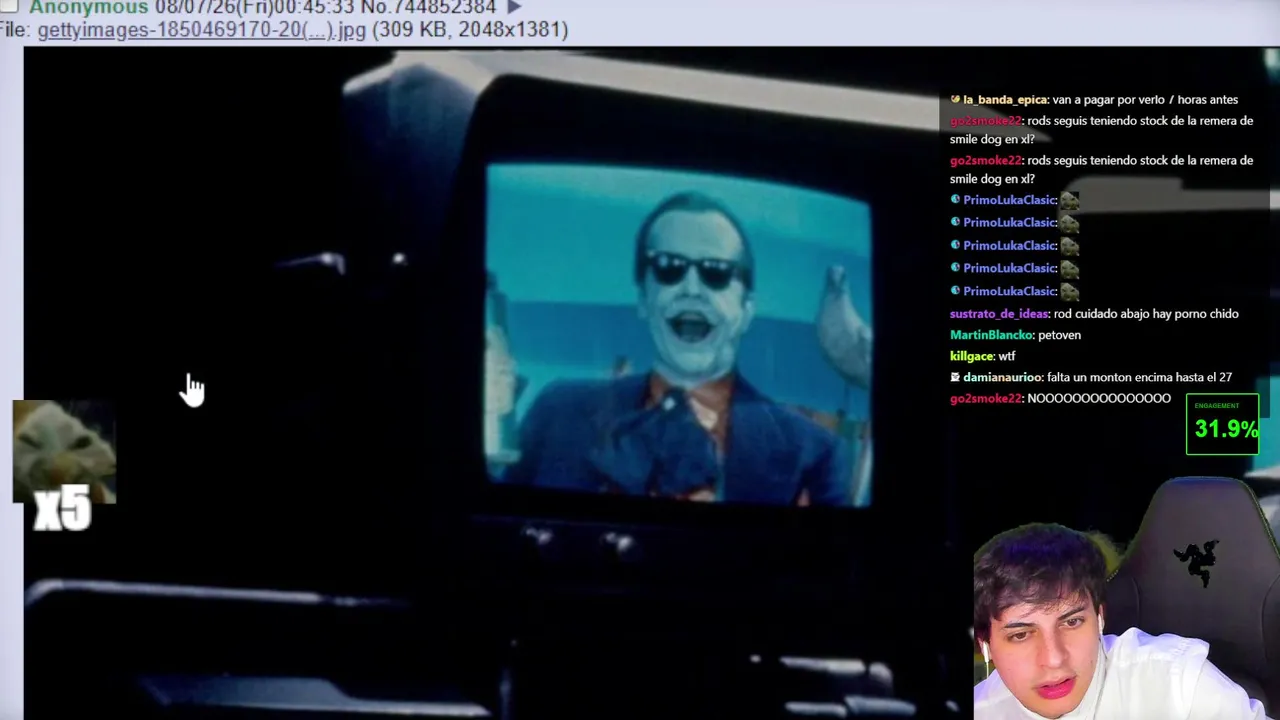
Task: Click chat text 'van a pagar por verlo'
Action: pyautogui.click(x=1109, y=100)
